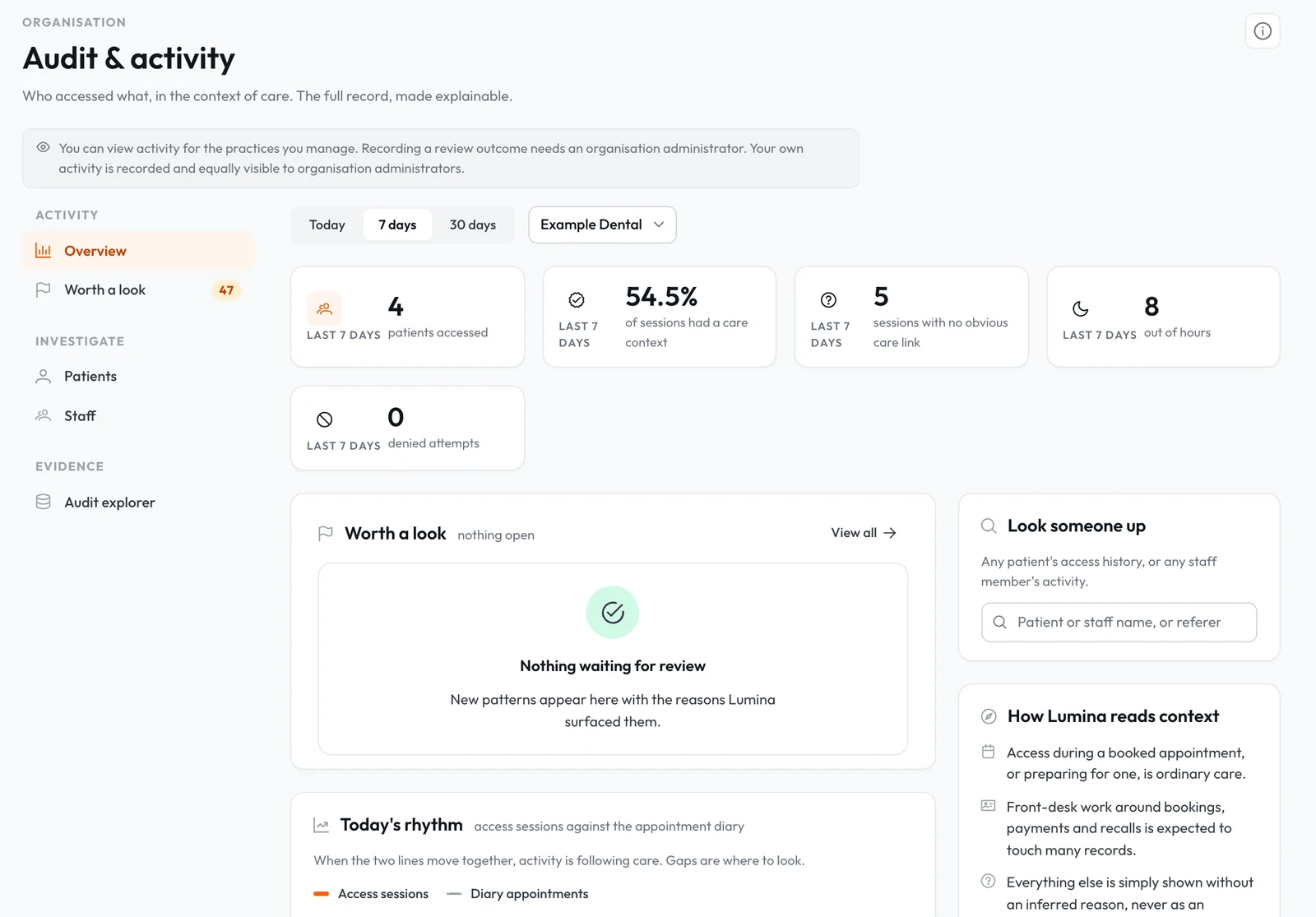The image size is (1316, 917).
Task: Select the 30 days range tab
Action: (473, 225)
